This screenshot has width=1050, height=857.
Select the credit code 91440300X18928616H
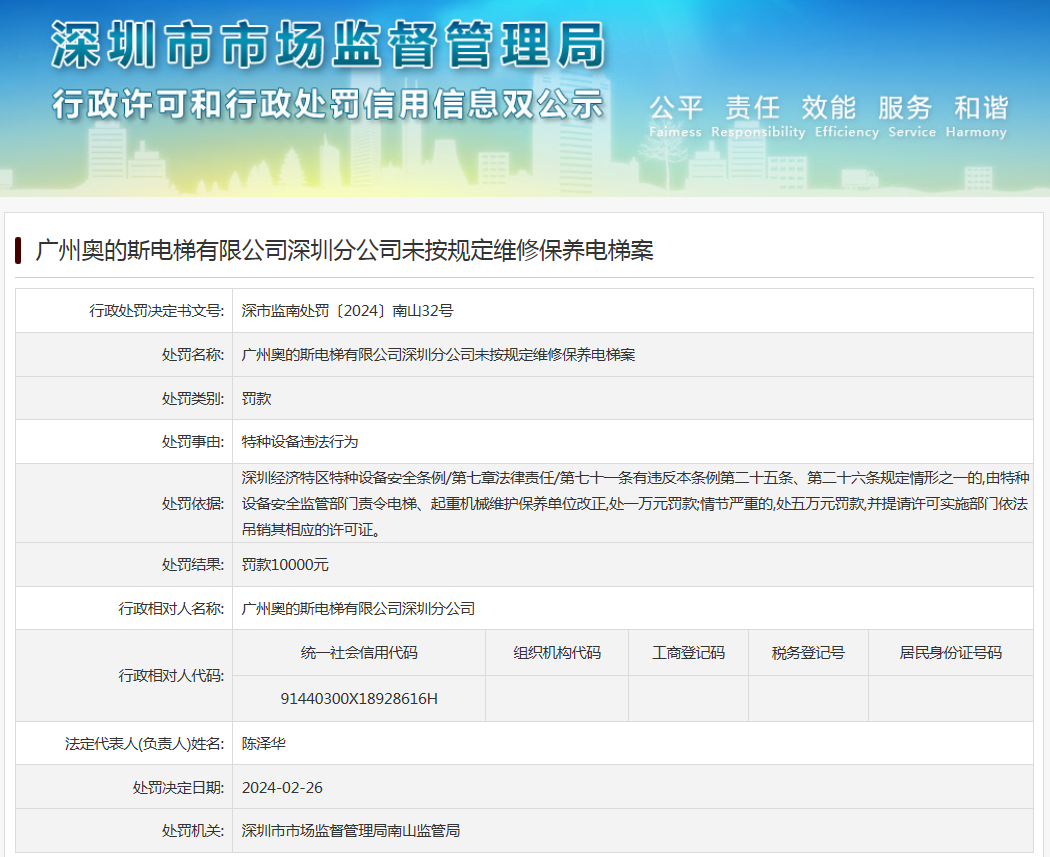[x=359, y=698]
